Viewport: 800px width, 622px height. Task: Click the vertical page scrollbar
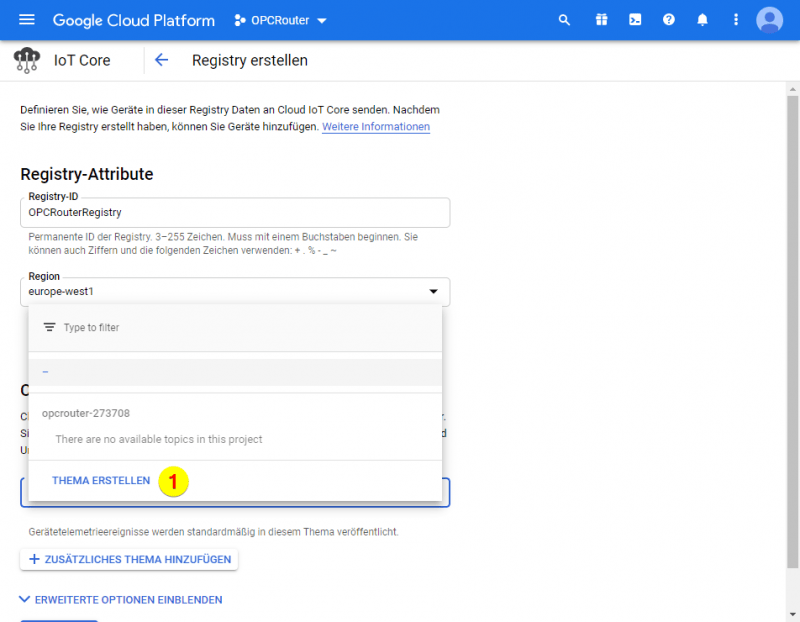click(792, 330)
